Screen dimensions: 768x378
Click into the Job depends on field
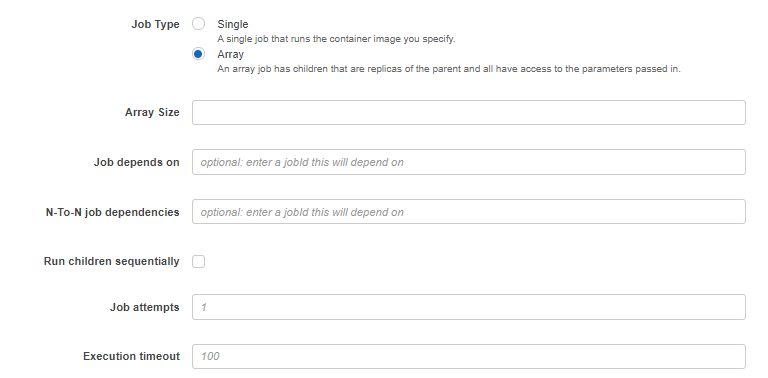(469, 162)
